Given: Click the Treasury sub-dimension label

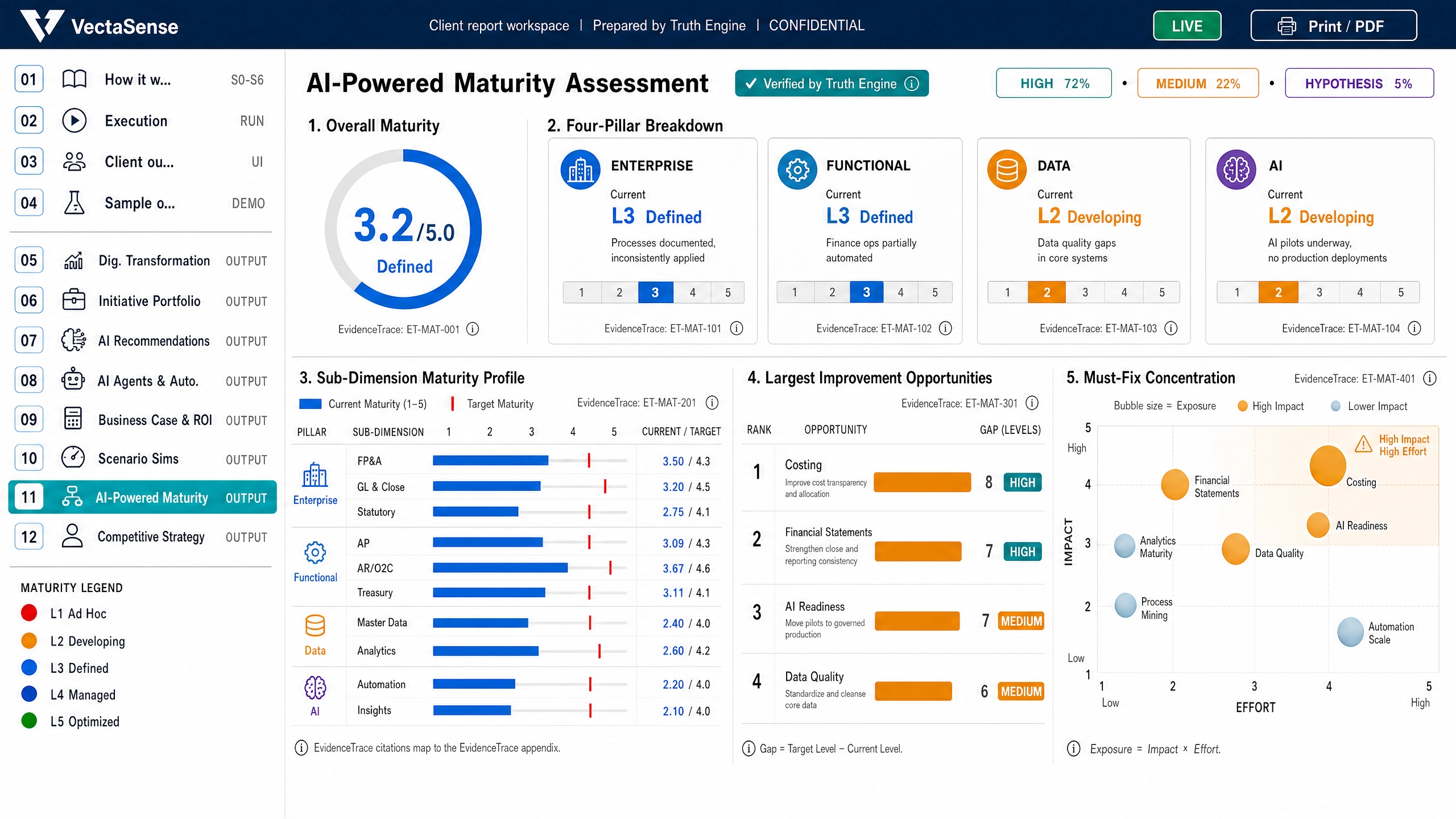Looking at the screenshot, I should (x=375, y=593).
